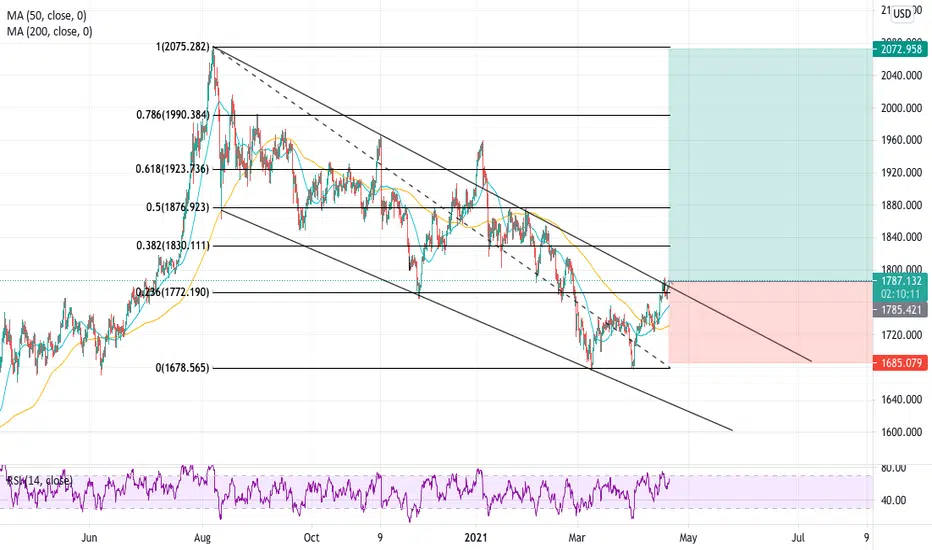Image resolution: width=932 pixels, height=550 pixels.
Task: Click the Jul date on time axis
Action: pos(798,538)
